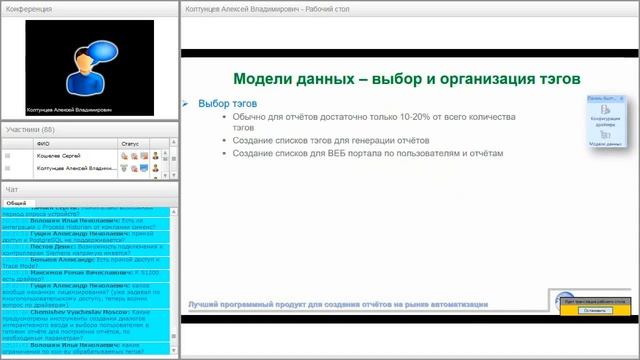Click the Статус column header
640x360 pixels.
(x=133, y=144)
